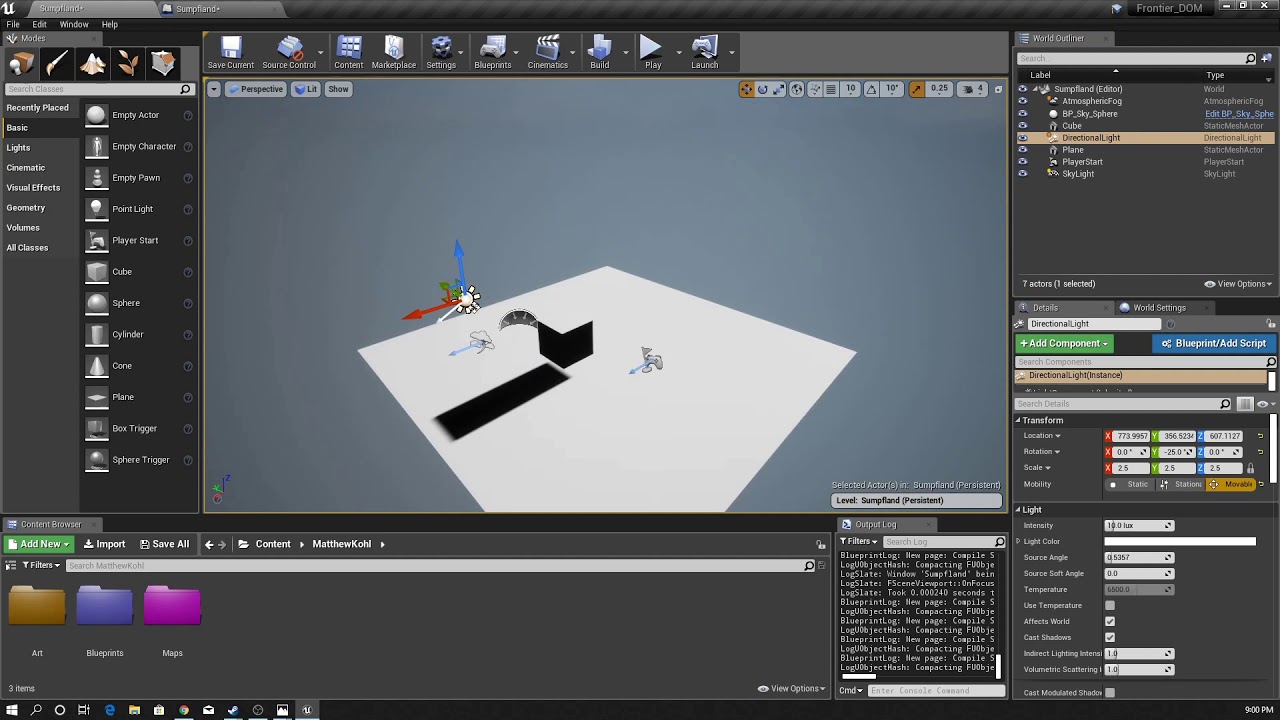Open the Blueprints folder thumbnail
1280x720 pixels.
pos(104,607)
